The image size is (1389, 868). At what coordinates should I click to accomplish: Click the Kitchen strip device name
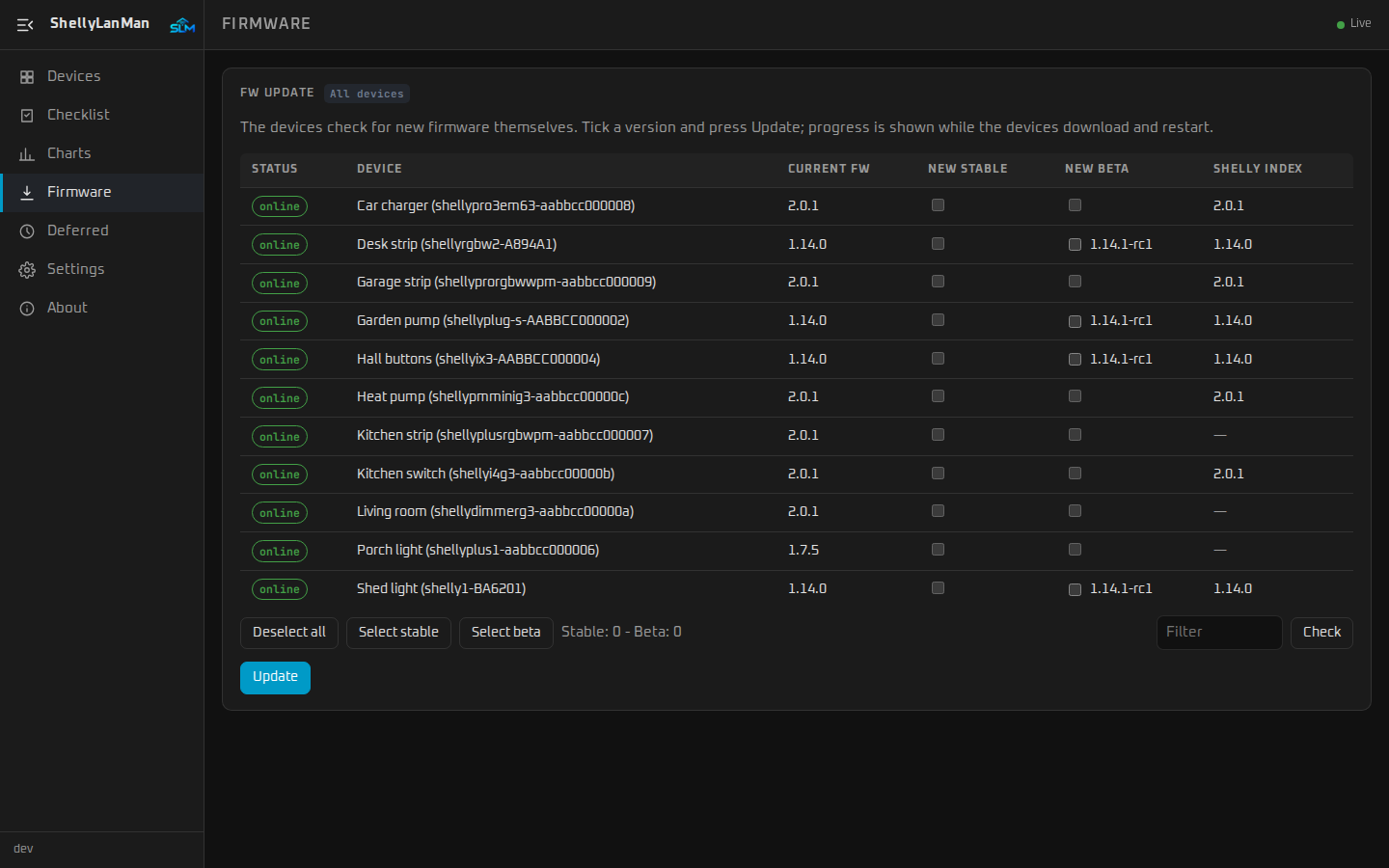(x=504, y=435)
